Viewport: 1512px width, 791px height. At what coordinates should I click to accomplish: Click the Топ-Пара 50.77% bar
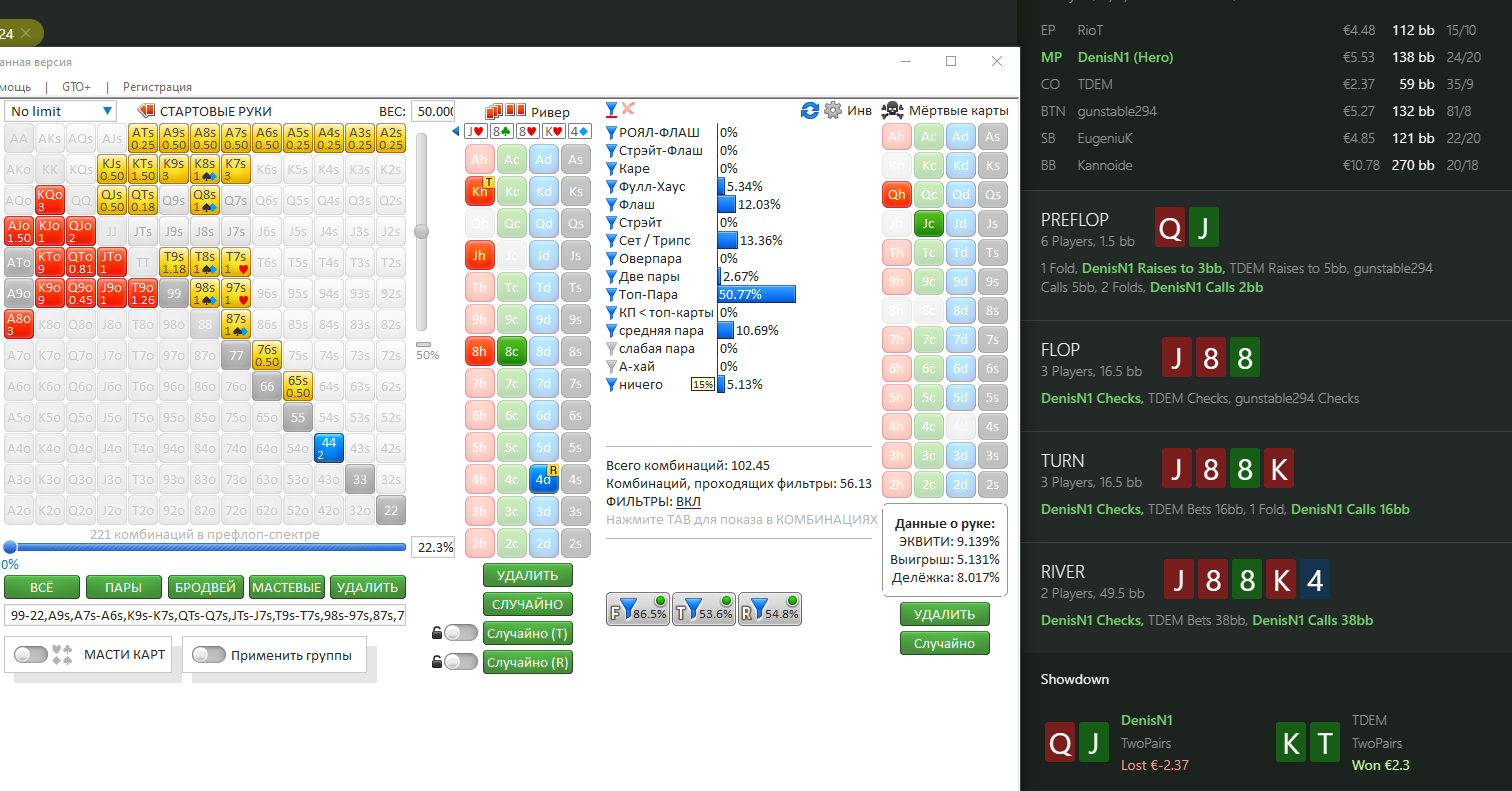click(x=757, y=294)
